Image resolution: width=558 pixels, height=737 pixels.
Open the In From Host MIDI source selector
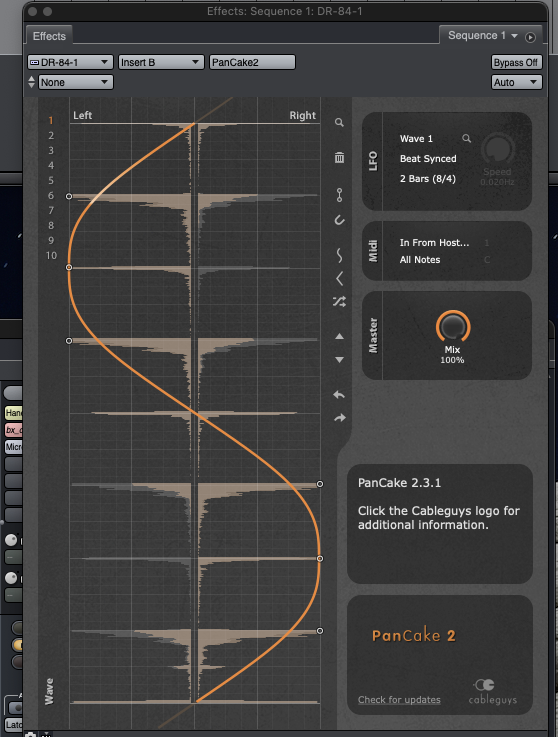coord(434,243)
